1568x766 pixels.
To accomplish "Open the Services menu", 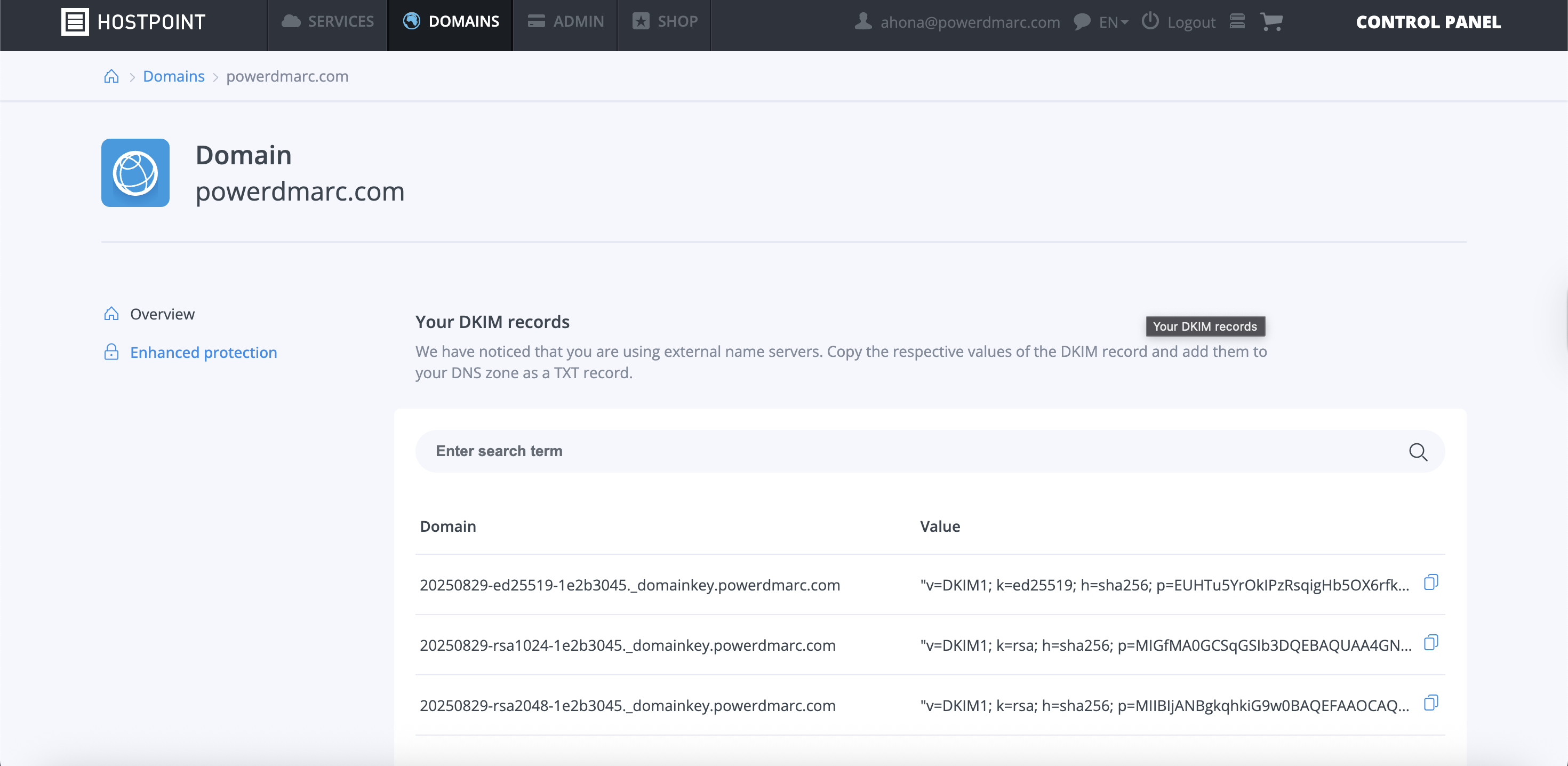I will point(327,22).
